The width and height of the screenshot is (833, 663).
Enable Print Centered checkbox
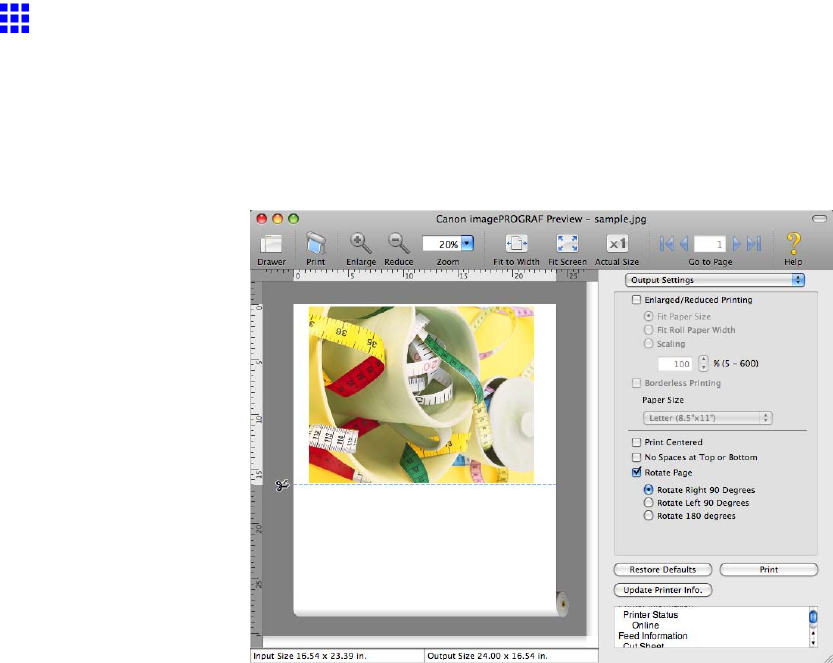point(636,442)
